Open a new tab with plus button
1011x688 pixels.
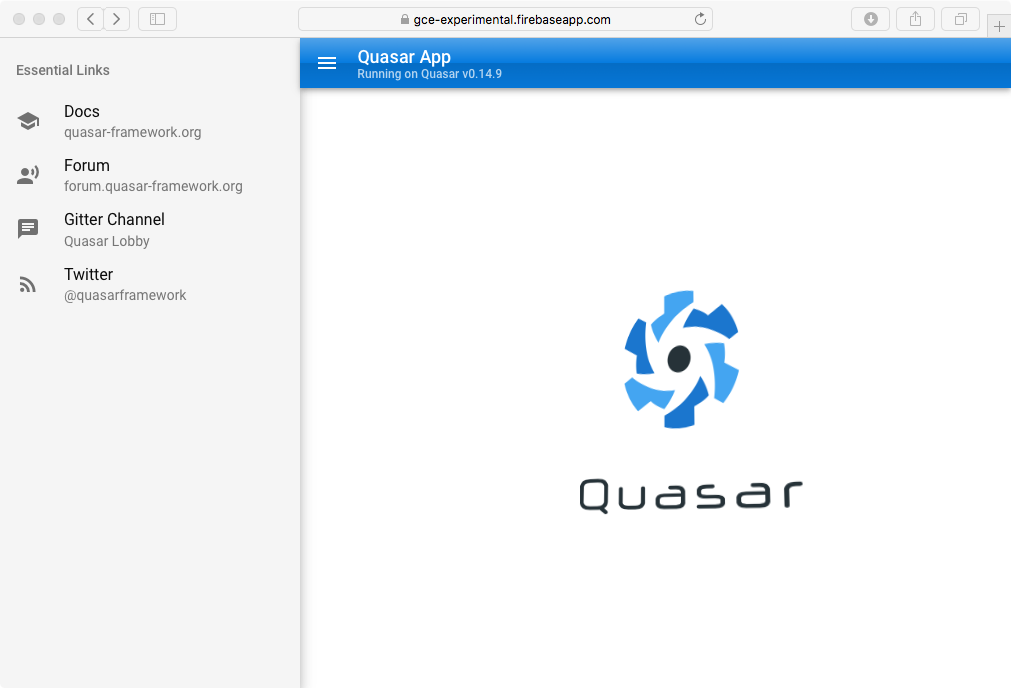(x=999, y=26)
